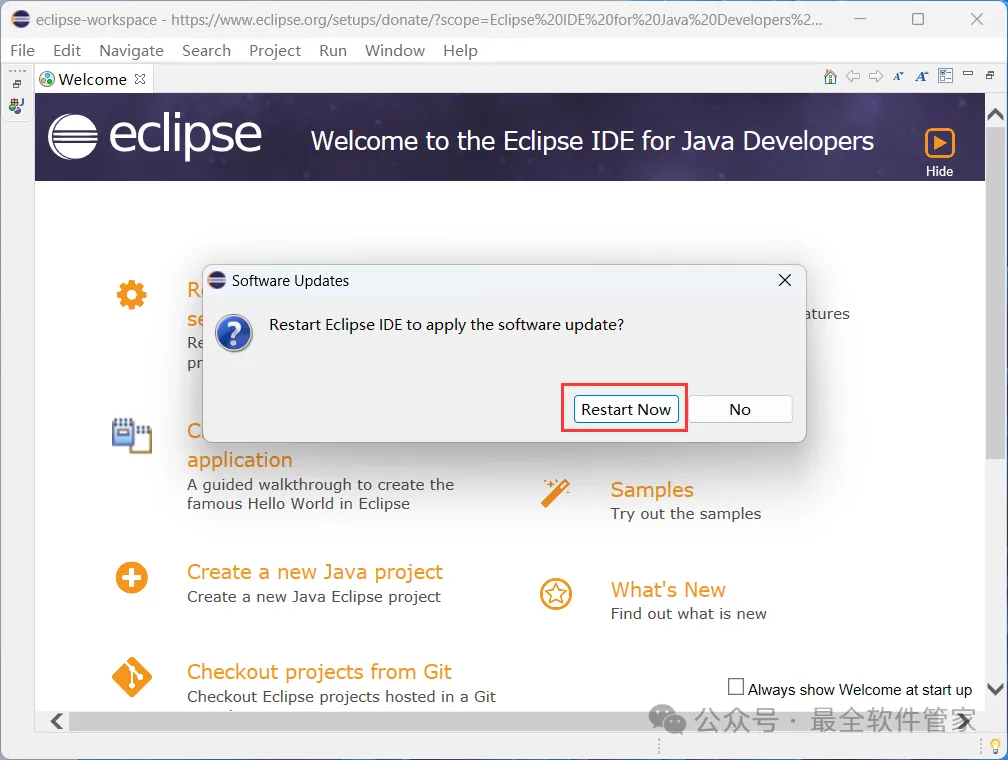1008x760 pixels.
Task: Click the What's New star icon
Action: pos(556,593)
